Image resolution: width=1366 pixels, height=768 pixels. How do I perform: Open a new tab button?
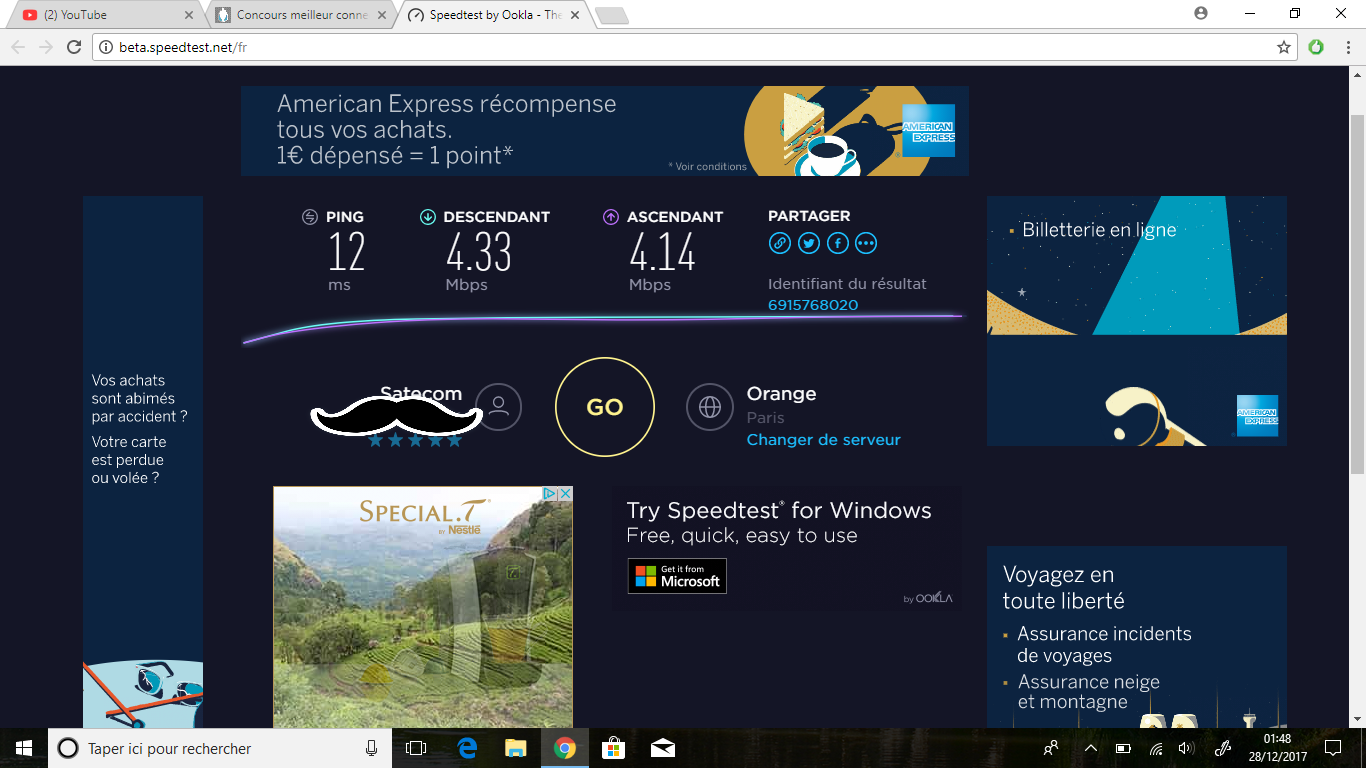(612, 16)
